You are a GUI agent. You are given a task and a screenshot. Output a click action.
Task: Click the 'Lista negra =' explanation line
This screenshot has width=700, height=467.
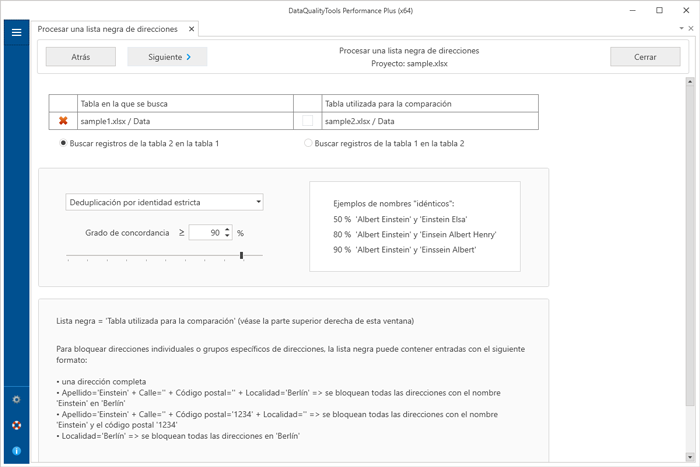(235, 321)
